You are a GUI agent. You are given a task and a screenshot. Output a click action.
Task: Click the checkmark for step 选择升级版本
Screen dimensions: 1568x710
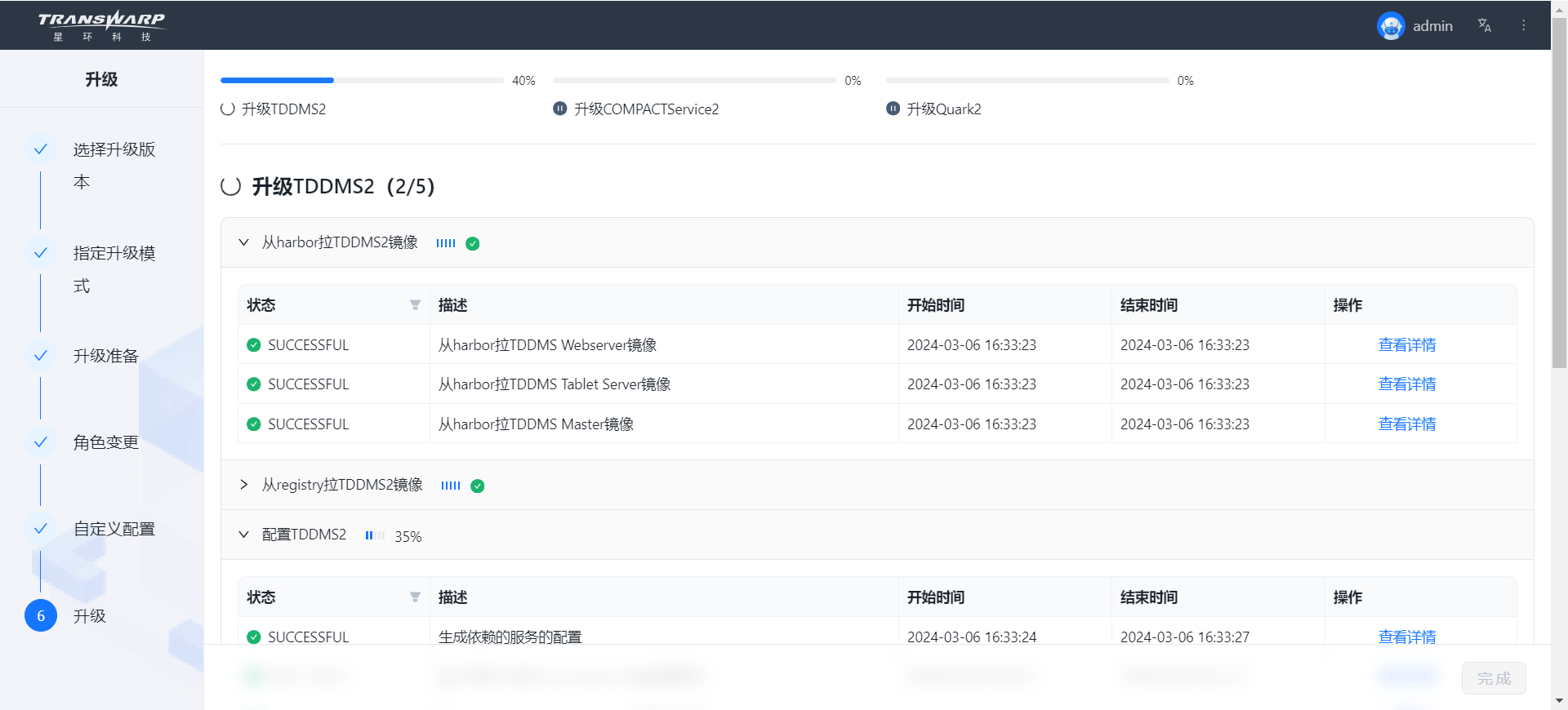point(40,149)
